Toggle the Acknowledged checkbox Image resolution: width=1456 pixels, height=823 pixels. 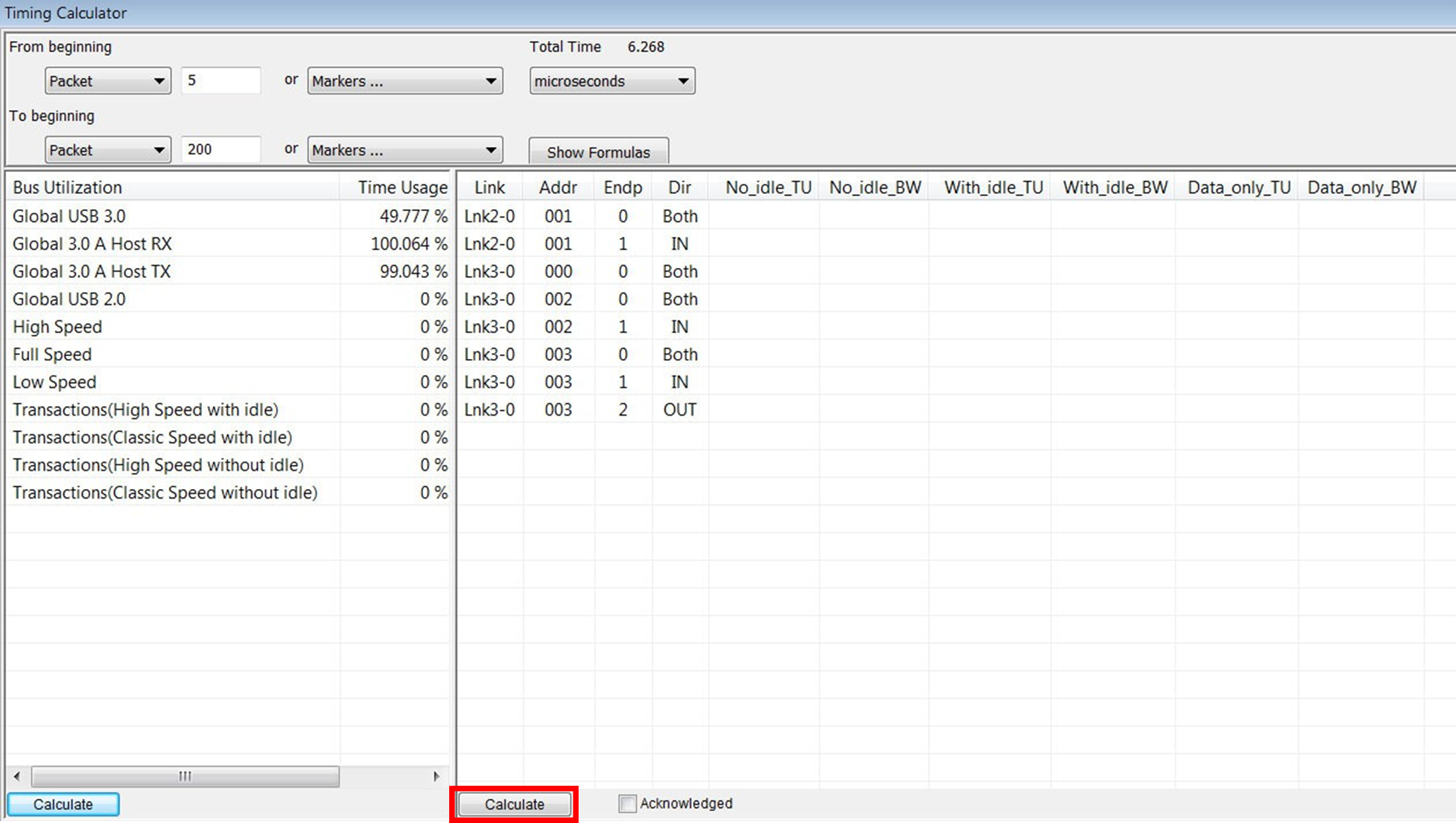pyautogui.click(x=627, y=803)
